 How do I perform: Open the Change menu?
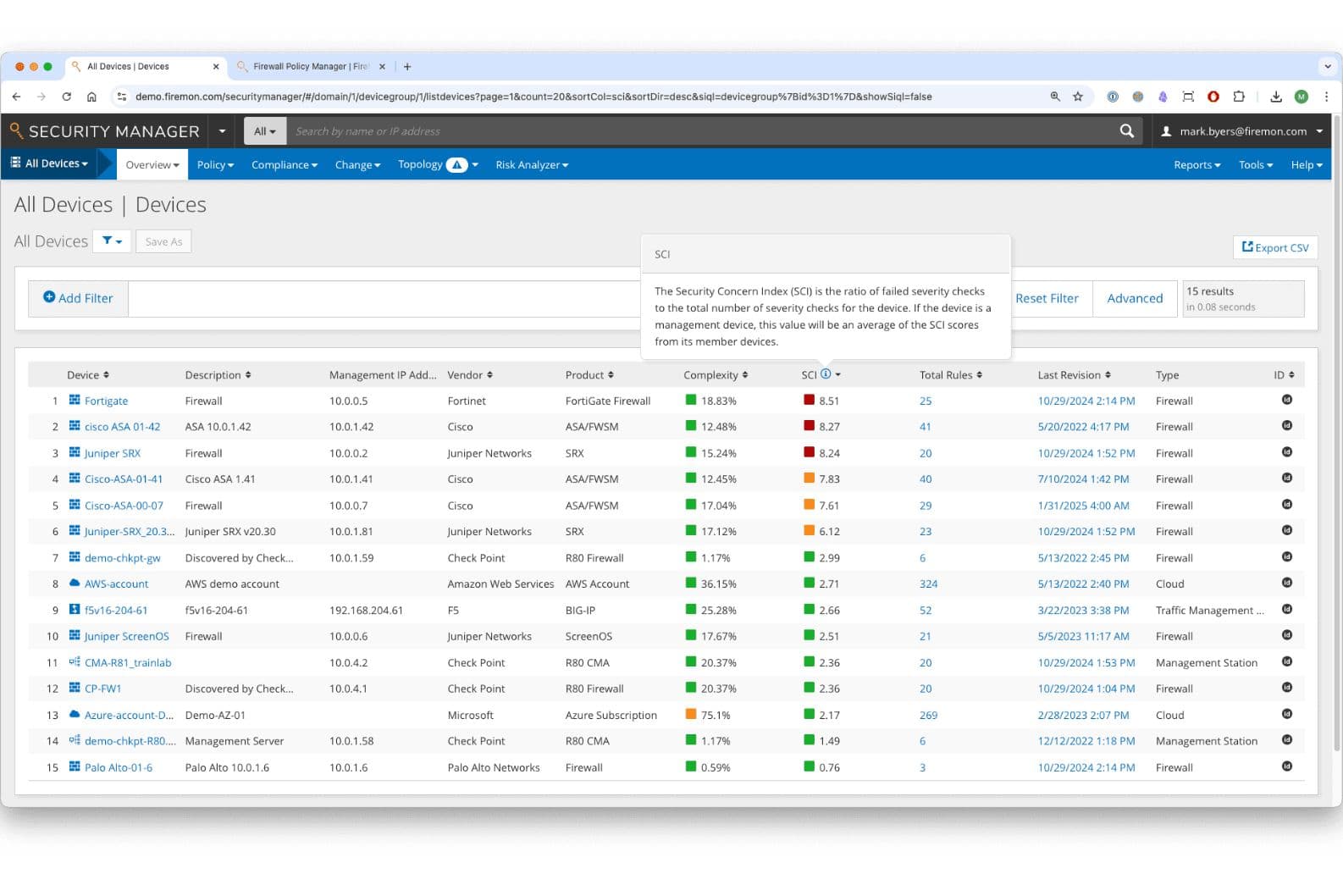(357, 164)
